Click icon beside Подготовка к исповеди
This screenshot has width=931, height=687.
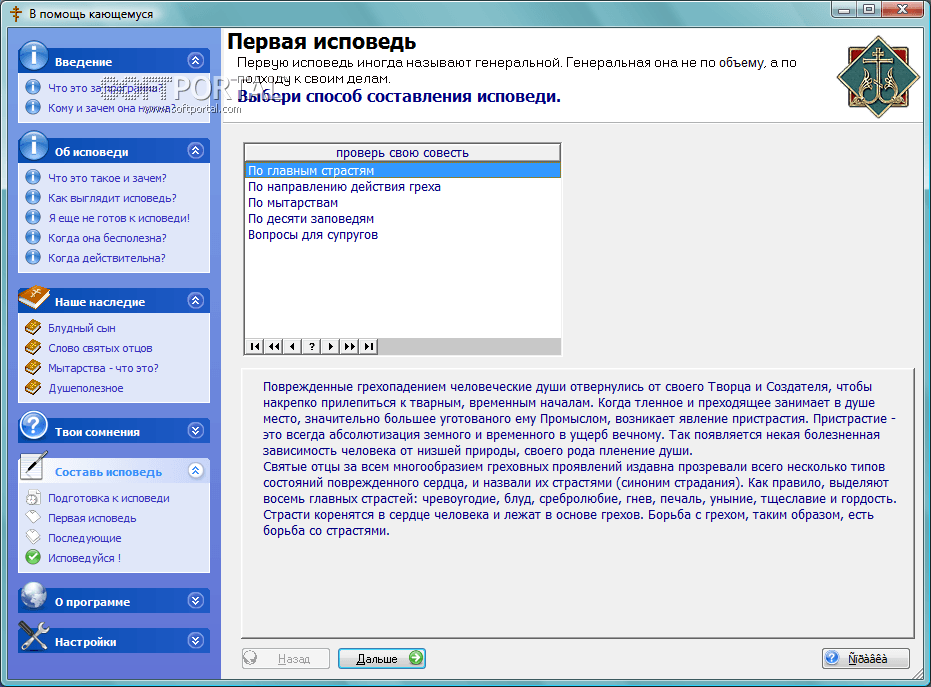(33, 498)
